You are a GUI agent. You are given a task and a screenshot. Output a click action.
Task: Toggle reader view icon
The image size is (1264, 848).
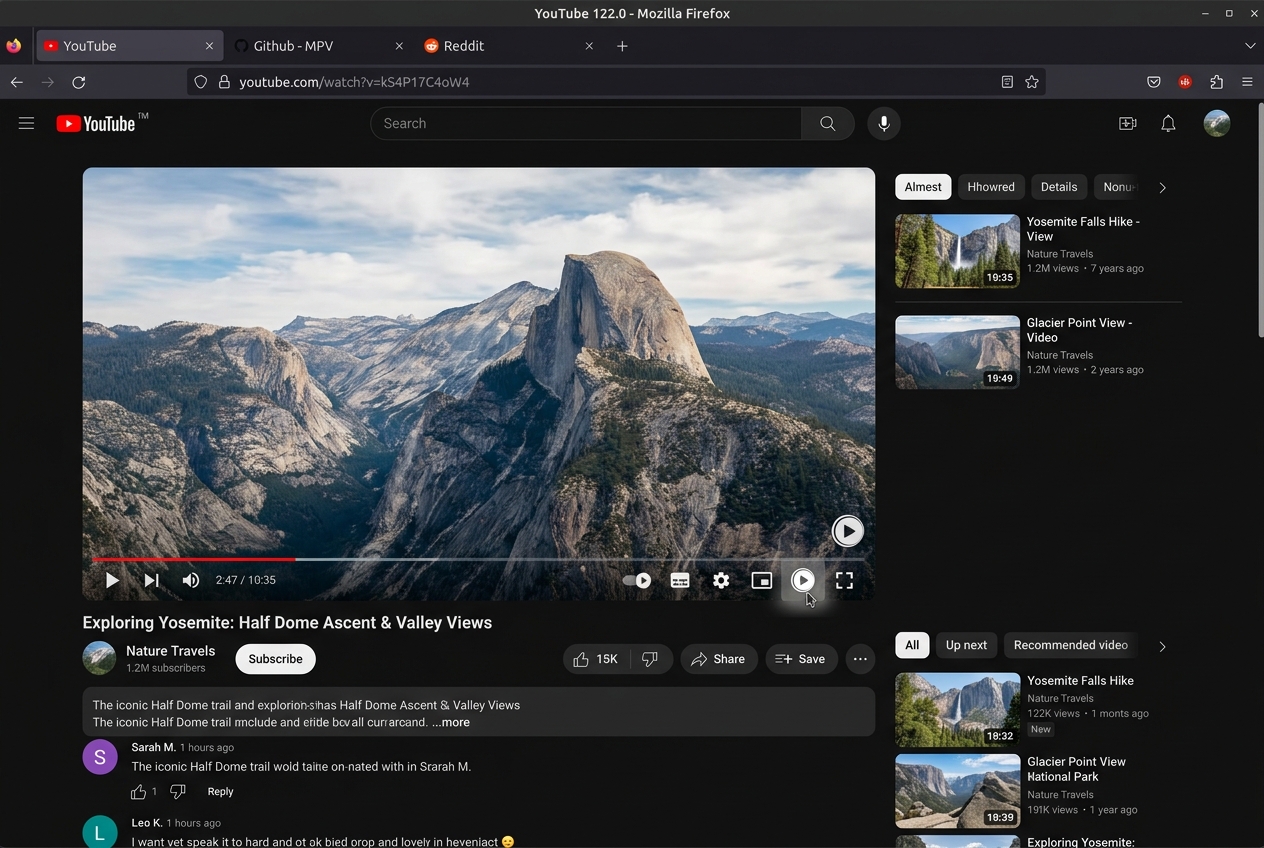(1007, 82)
